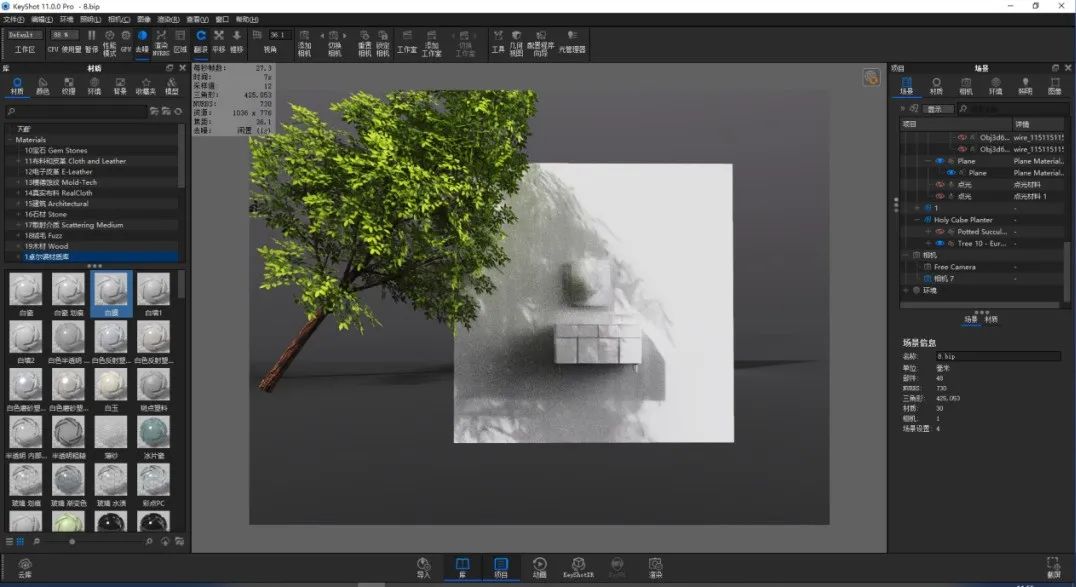1076x587 pixels.
Task: Toggle visibility of the Holy Cube Planter group
Action: (928, 220)
